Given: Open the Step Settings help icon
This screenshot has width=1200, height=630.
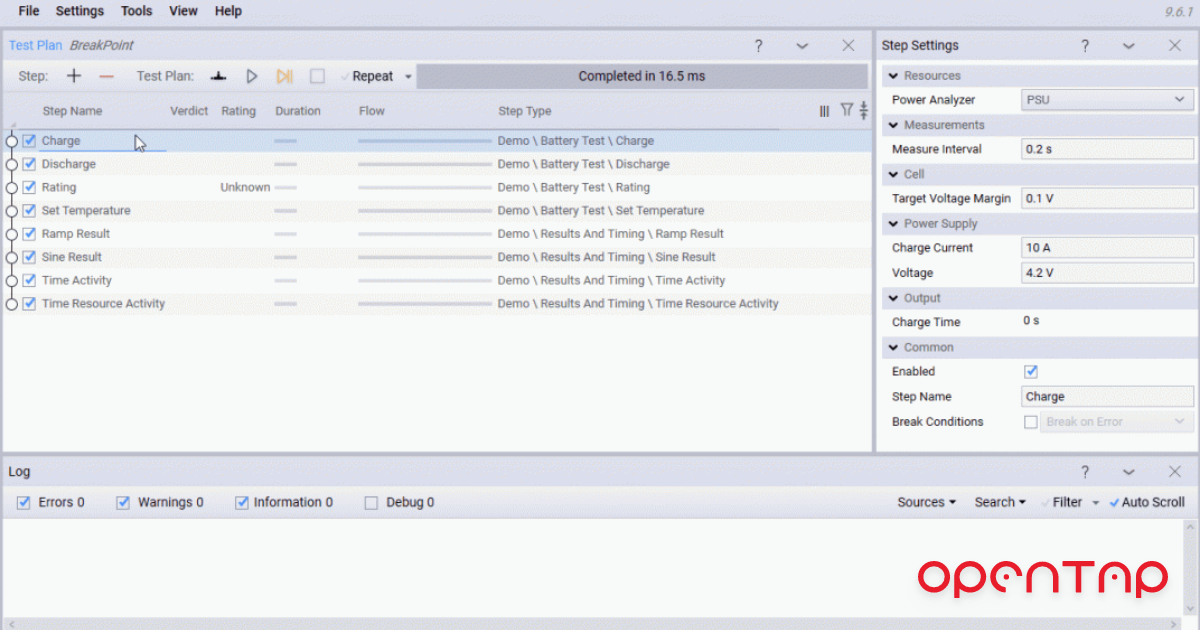Looking at the screenshot, I should pyautogui.click(x=1085, y=45).
